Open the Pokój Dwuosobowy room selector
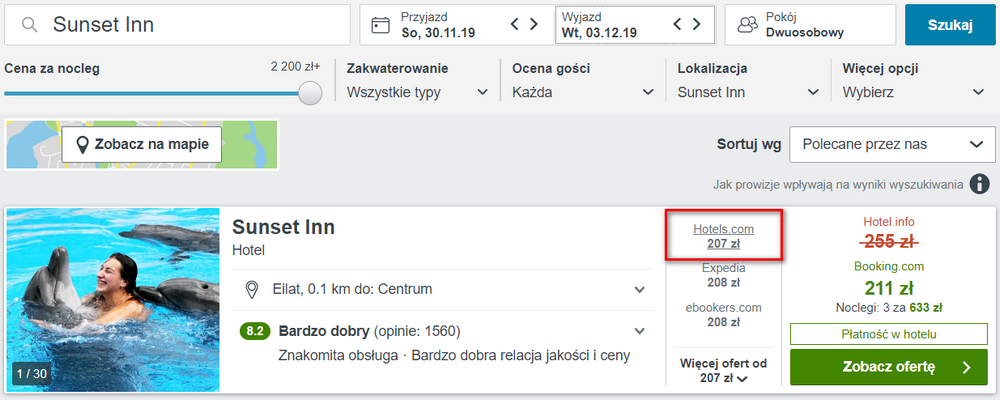The width and height of the screenshot is (1000, 400). (x=810, y=25)
